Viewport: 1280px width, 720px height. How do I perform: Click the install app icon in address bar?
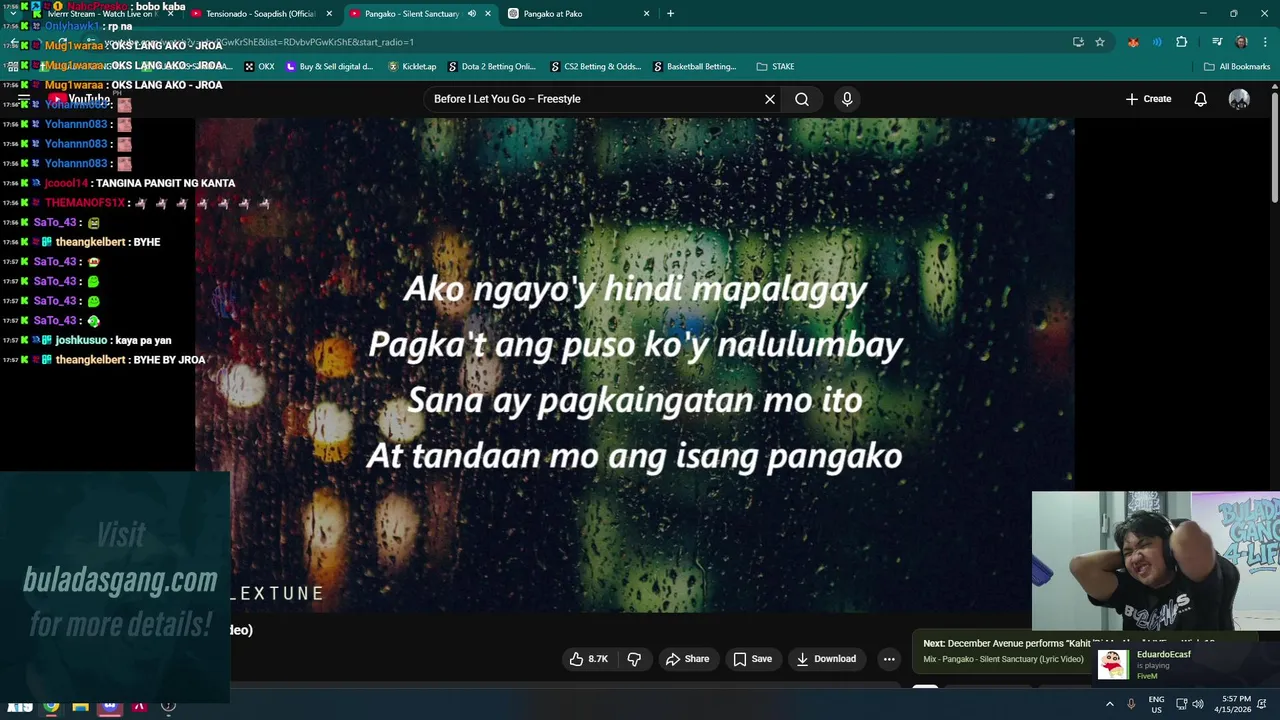point(1078,42)
